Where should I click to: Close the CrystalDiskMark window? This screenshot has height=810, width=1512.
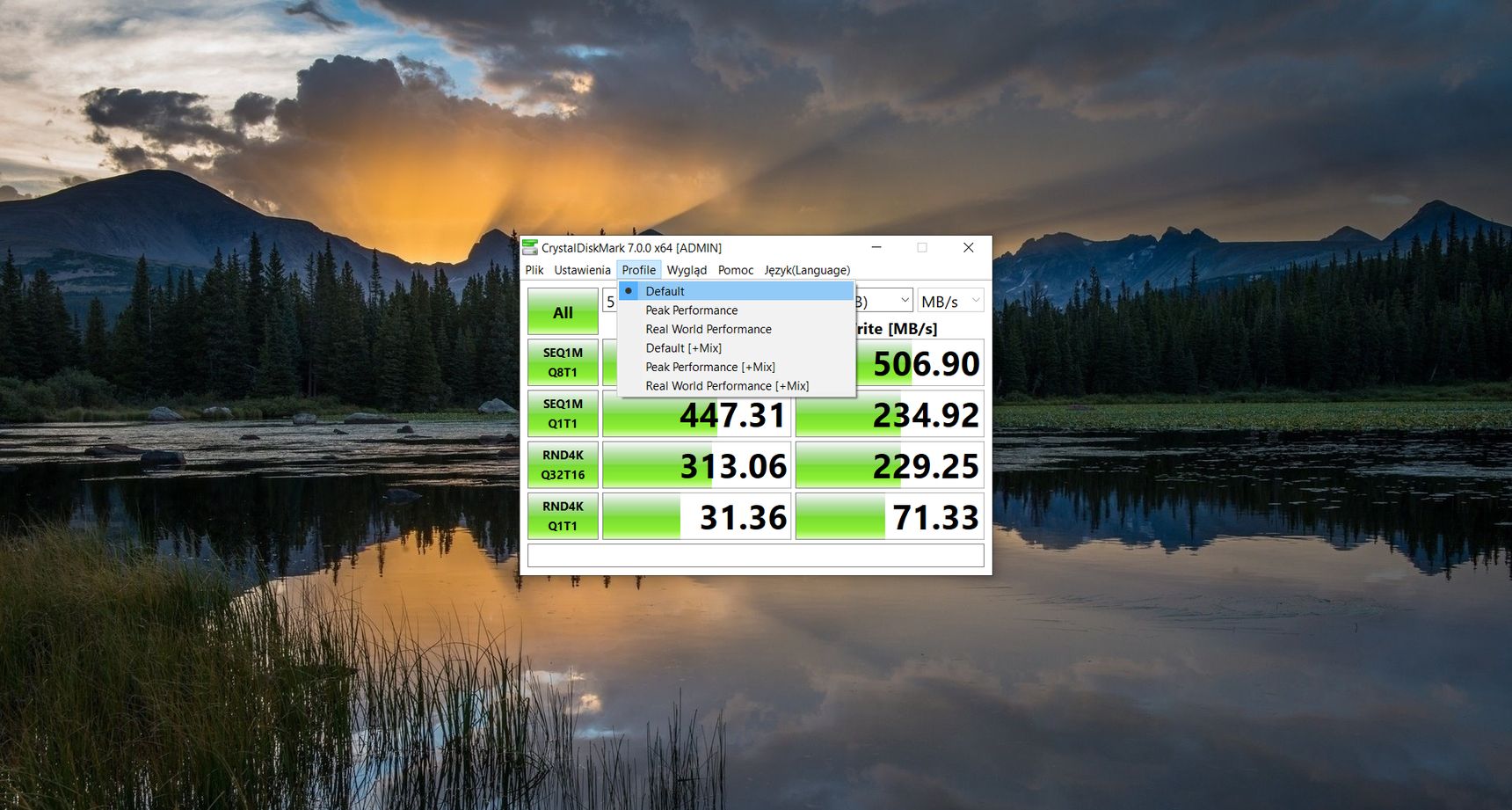968,247
